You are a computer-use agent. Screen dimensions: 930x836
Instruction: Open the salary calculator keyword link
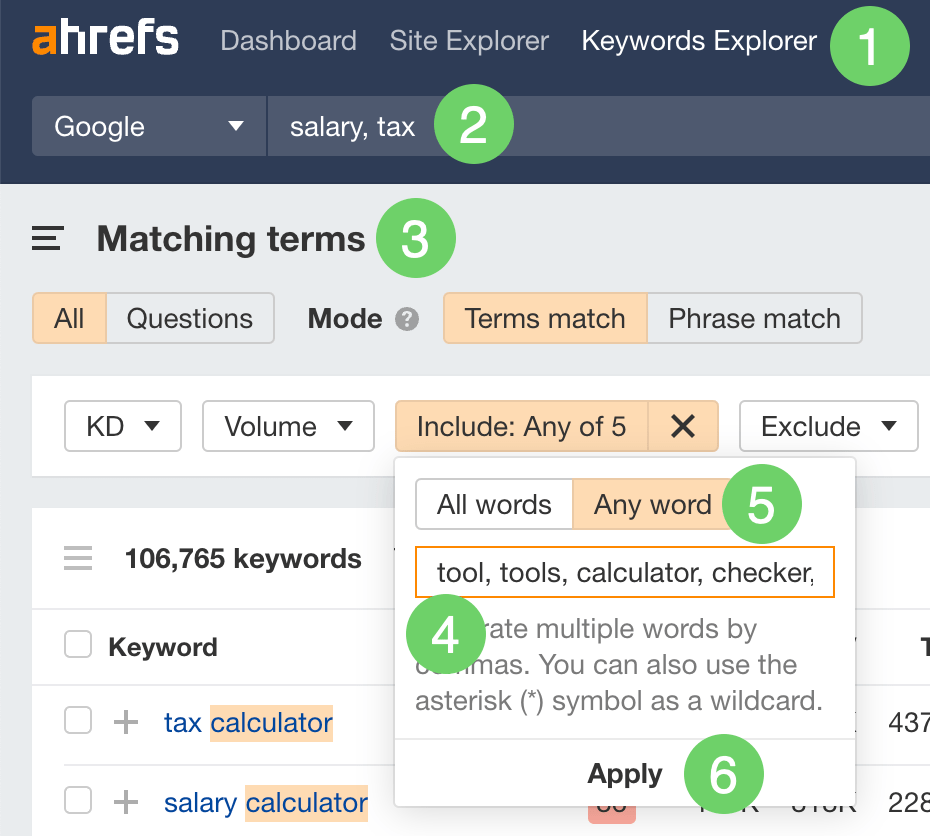(265, 801)
